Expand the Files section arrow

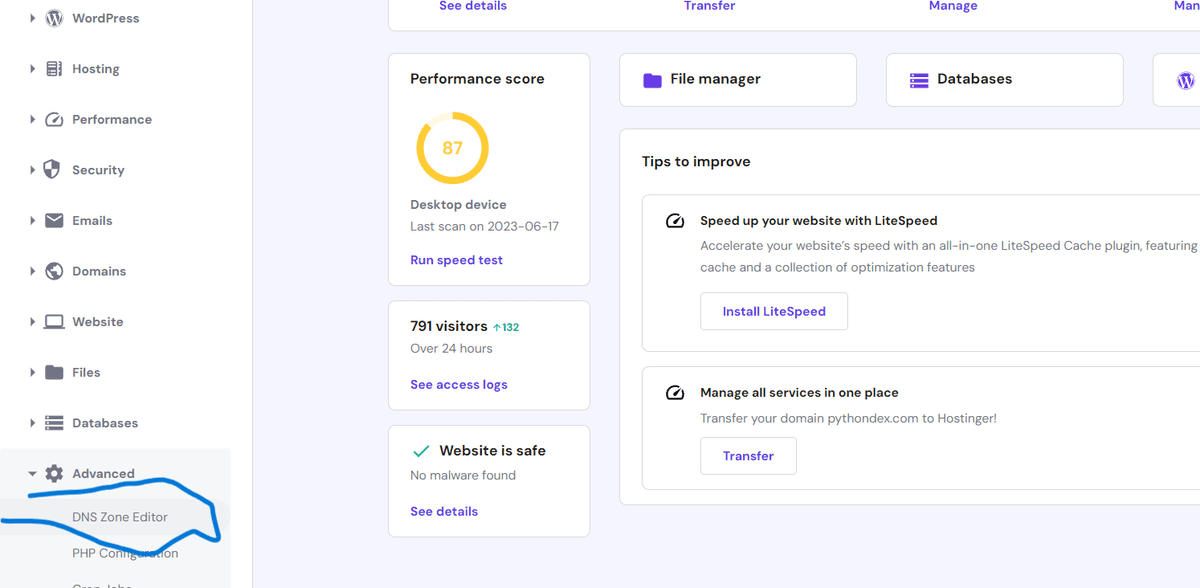(33, 372)
